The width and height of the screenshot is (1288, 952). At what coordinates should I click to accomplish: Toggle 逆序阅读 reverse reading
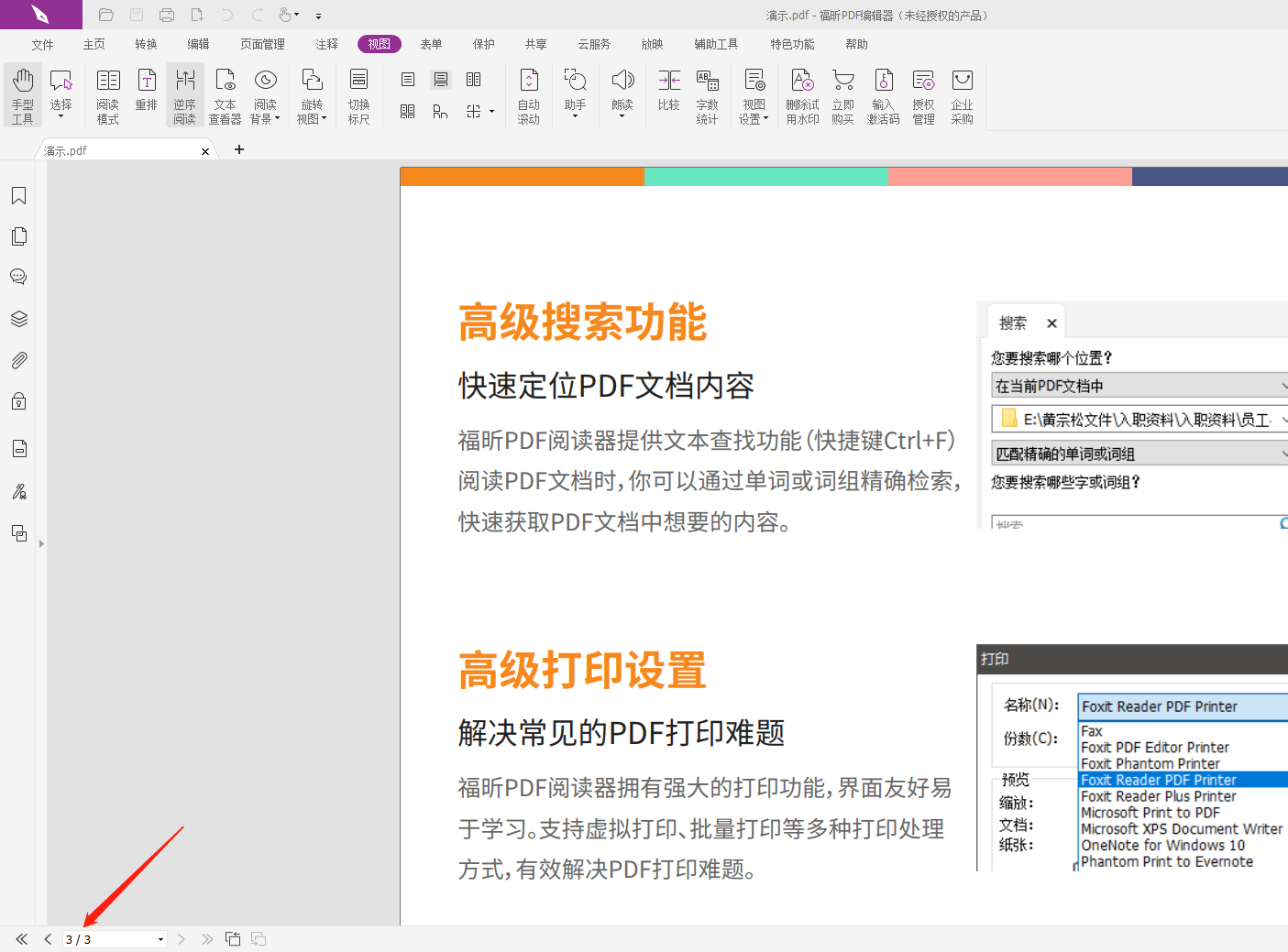pos(185,95)
